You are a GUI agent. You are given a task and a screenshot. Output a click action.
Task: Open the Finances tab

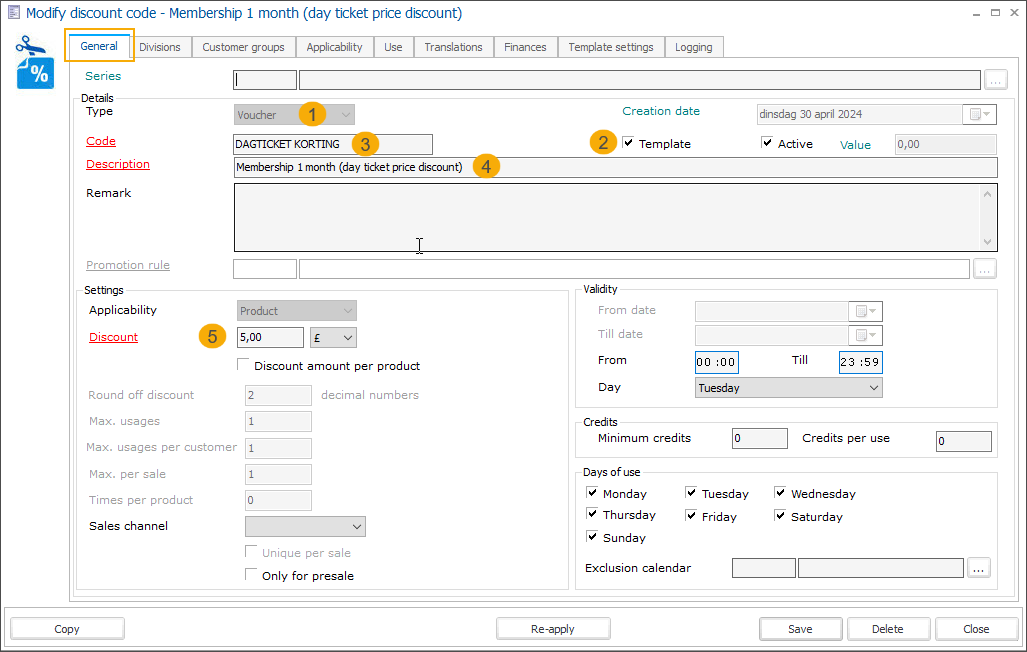[525, 47]
